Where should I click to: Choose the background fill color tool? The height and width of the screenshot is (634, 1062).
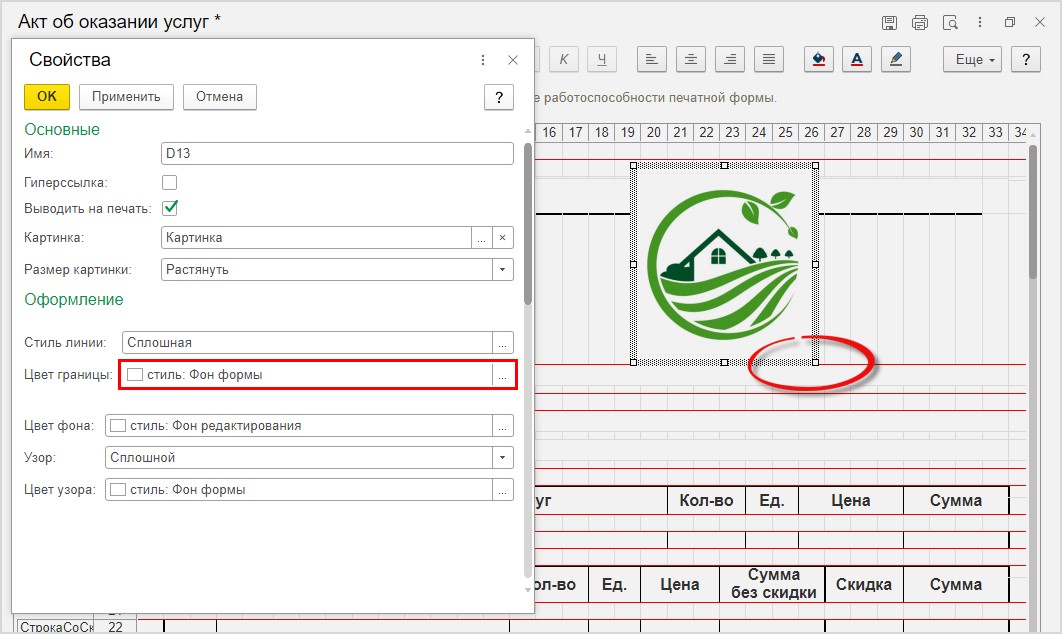click(x=818, y=60)
